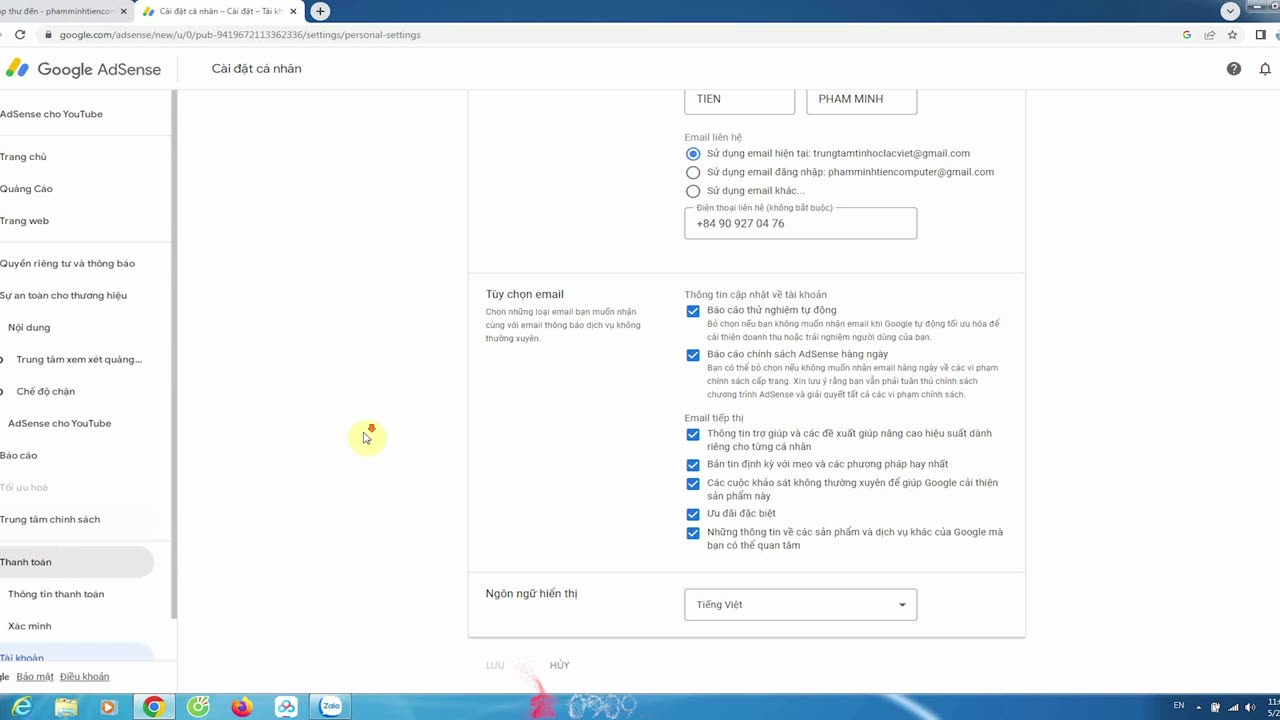Click the browser address bar URL

click(x=240, y=34)
